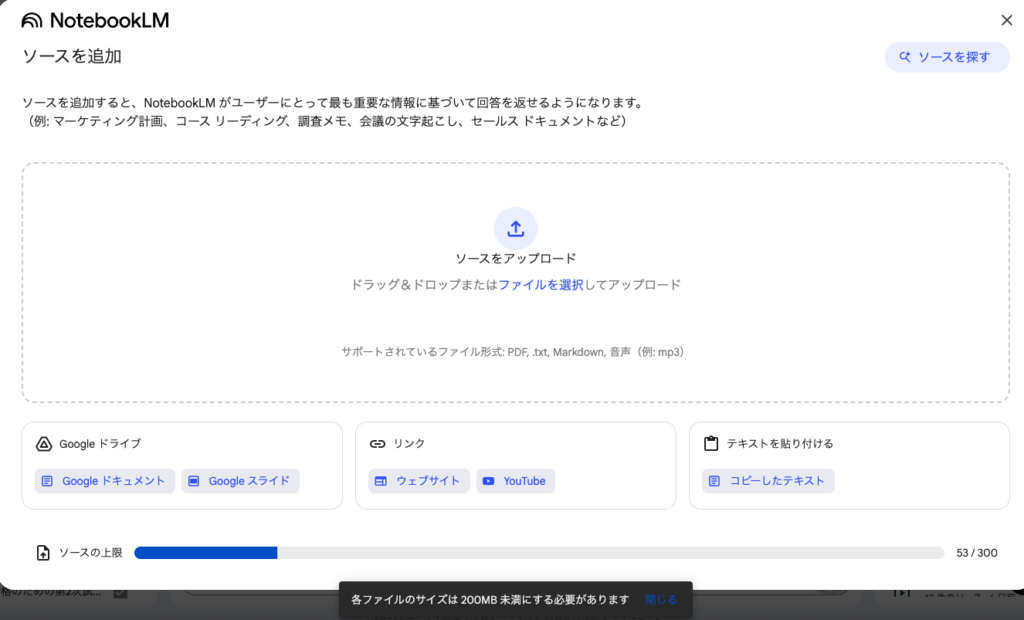
Task: Click the 200MB file size message
Action: click(490, 600)
